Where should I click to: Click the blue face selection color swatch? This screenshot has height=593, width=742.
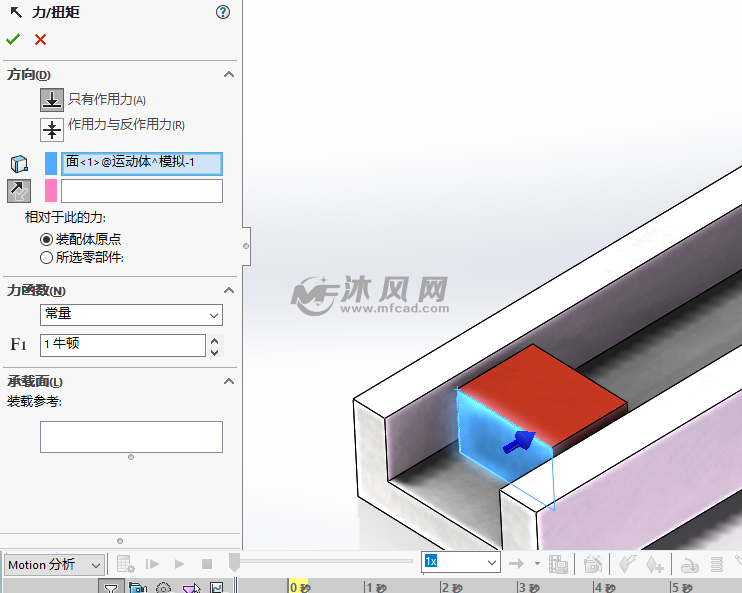tap(51, 164)
